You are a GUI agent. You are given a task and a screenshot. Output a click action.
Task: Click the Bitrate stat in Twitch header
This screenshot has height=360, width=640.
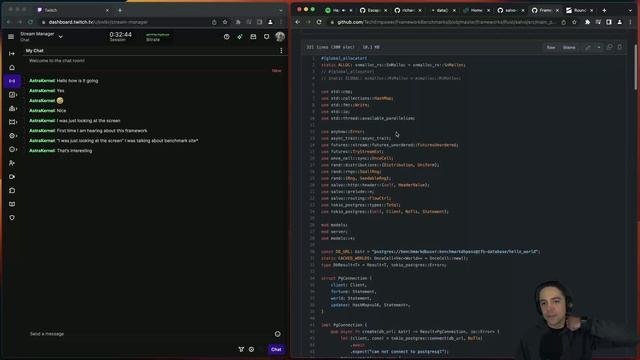(158, 37)
